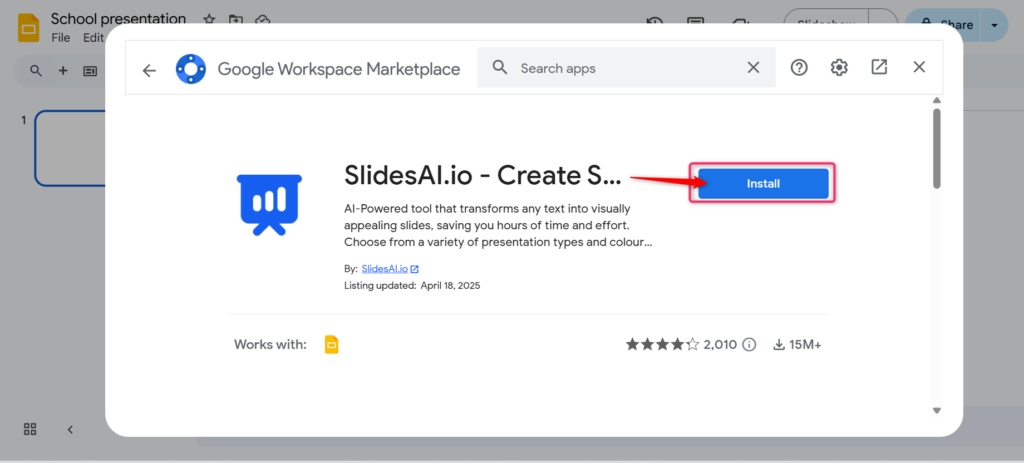Star the School presentation document
1024x463 pixels.
tap(209, 20)
